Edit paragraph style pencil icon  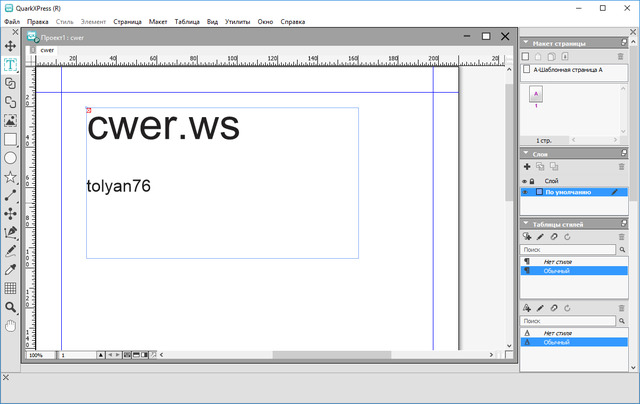pyautogui.click(x=540, y=237)
